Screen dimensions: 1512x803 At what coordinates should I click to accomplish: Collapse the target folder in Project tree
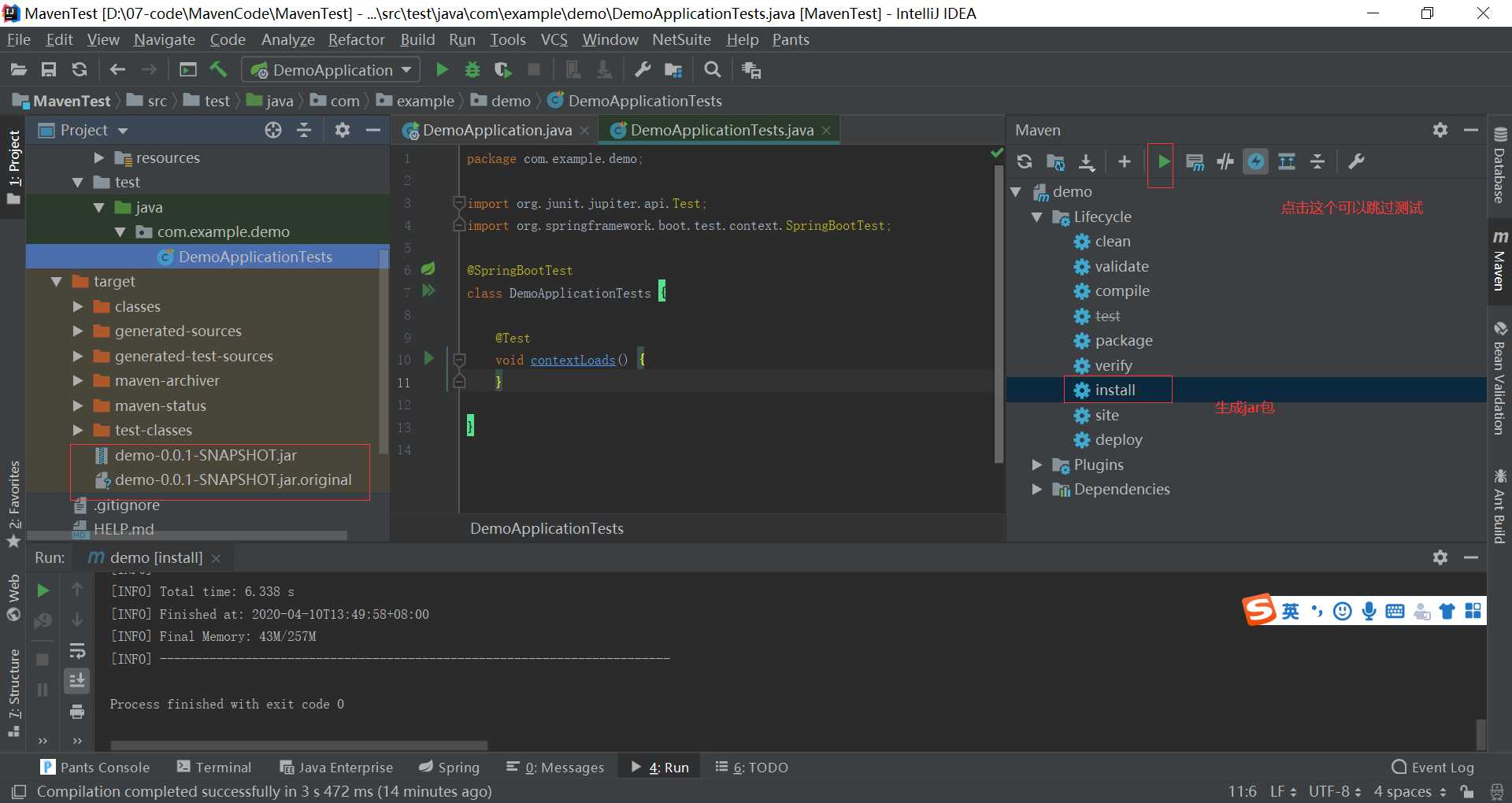(56, 281)
